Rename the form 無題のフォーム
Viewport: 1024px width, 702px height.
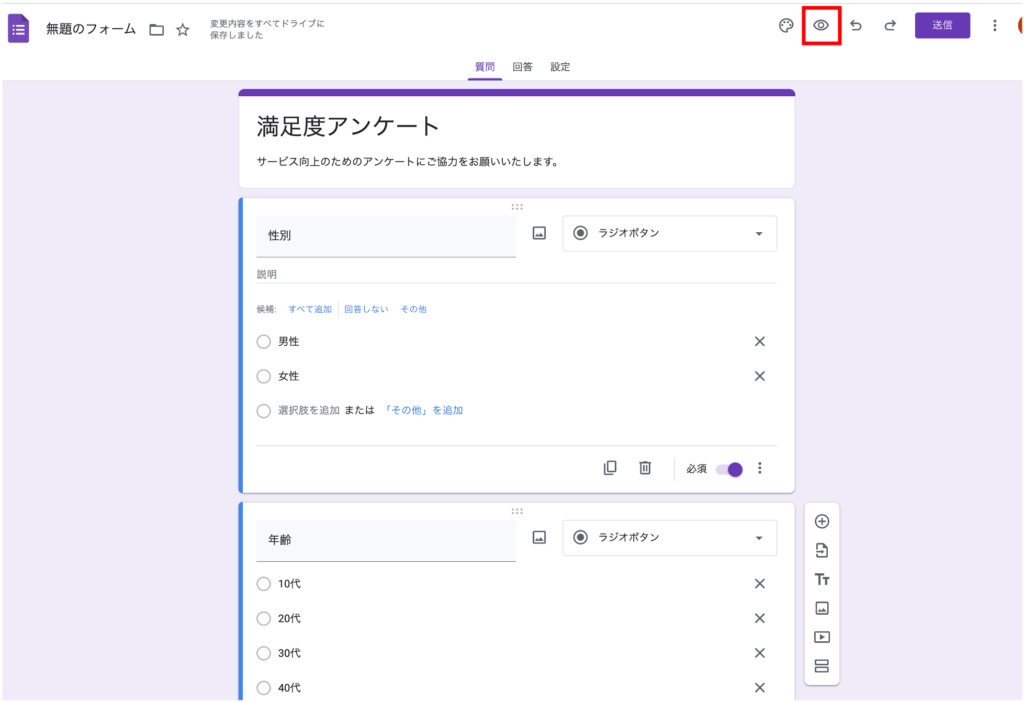point(91,29)
